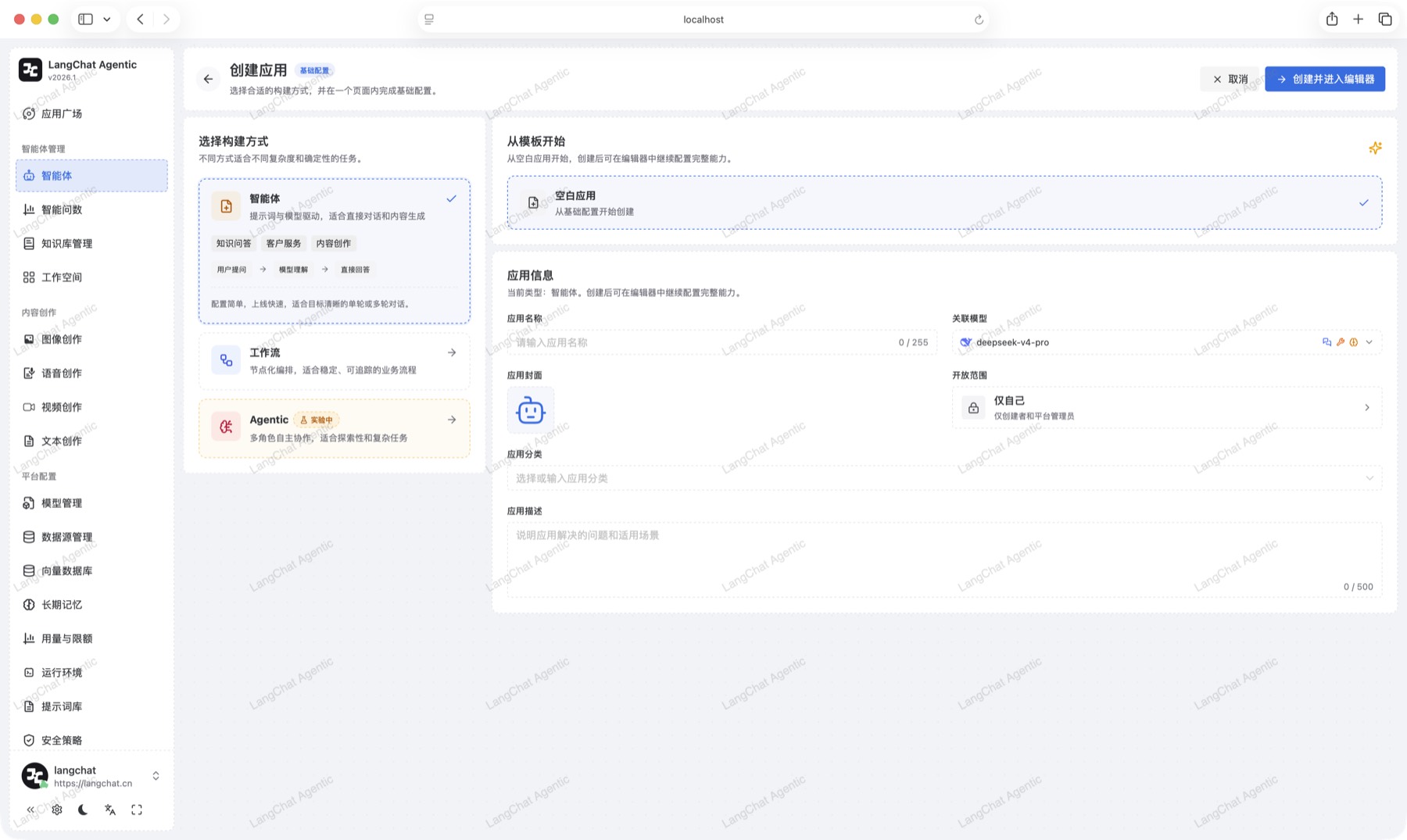Open the language translation icon
Image resolution: width=1407 pixels, height=840 pixels.
110,810
